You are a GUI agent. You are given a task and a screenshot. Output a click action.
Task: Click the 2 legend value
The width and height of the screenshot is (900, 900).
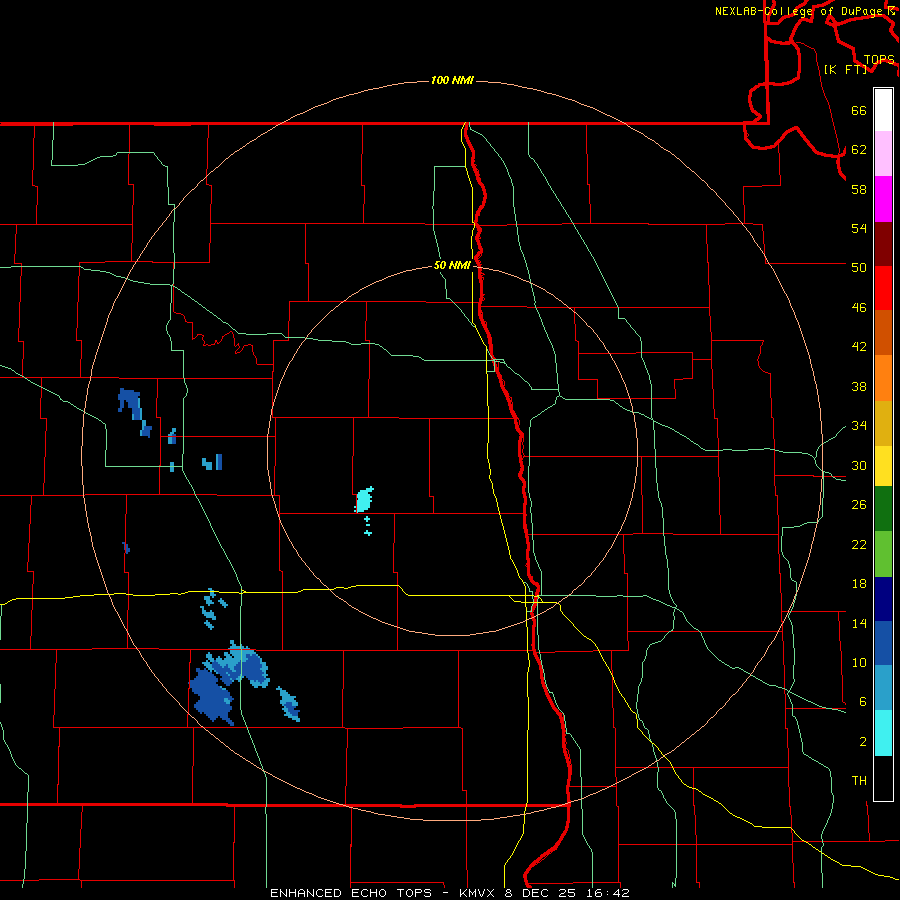(x=863, y=741)
